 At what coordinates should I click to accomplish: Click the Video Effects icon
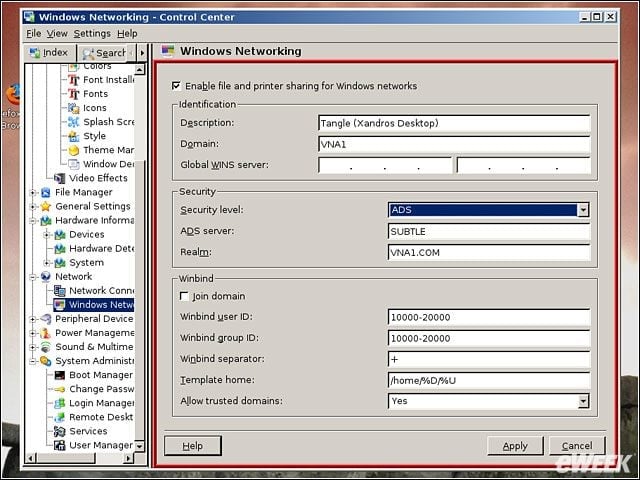[x=60, y=178]
